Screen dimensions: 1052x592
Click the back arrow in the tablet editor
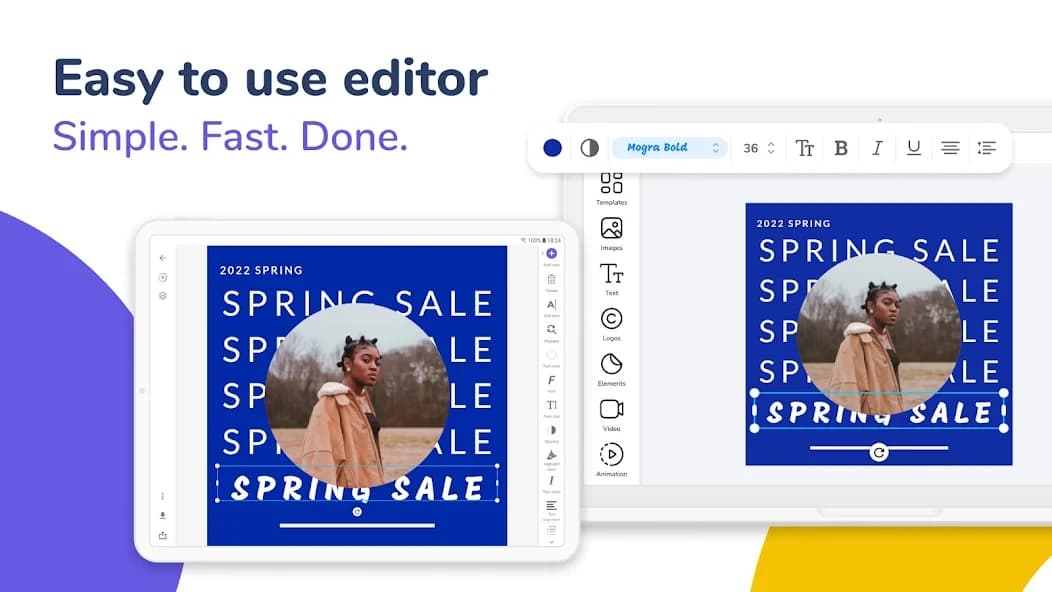pyautogui.click(x=163, y=257)
